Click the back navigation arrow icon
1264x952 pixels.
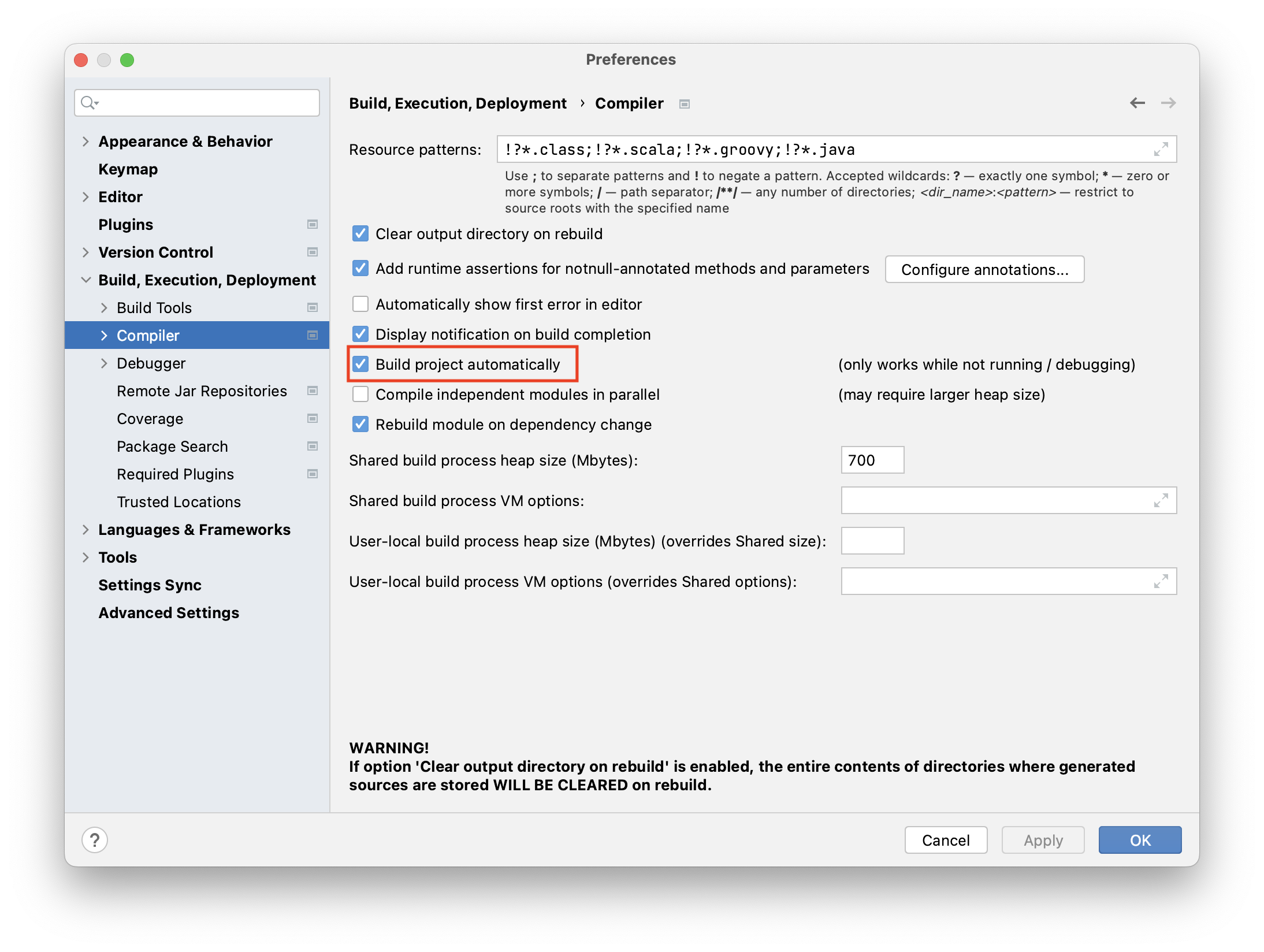(x=1137, y=103)
